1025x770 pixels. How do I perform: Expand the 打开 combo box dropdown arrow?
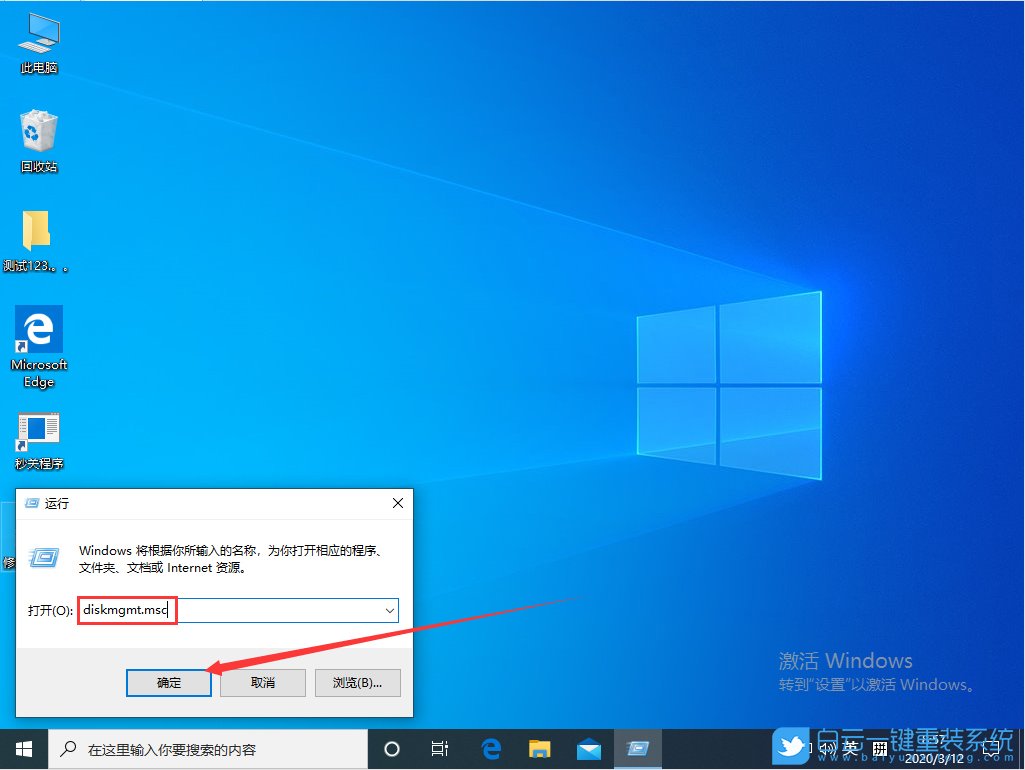390,610
